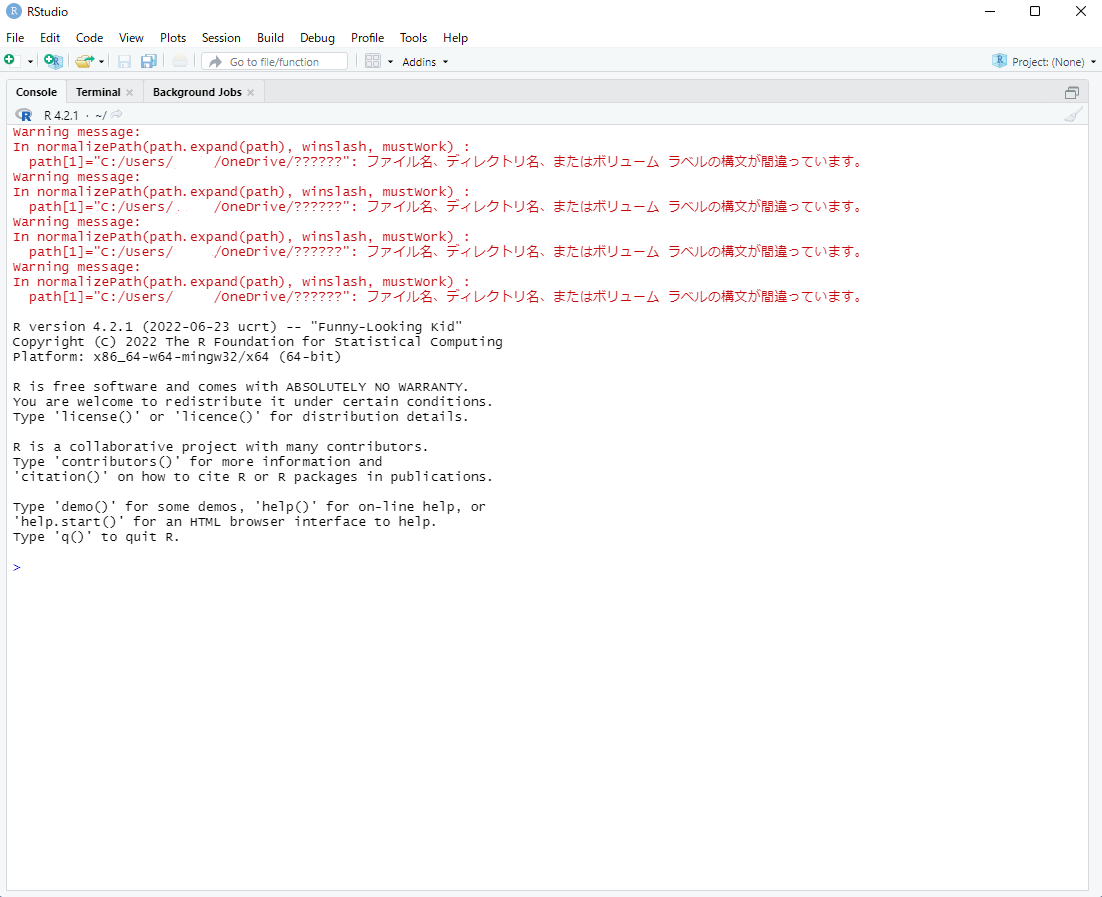The image size is (1102, 897).
Task: Click the 'Copyright (C) 2022' line
Action: coord(257,342)
